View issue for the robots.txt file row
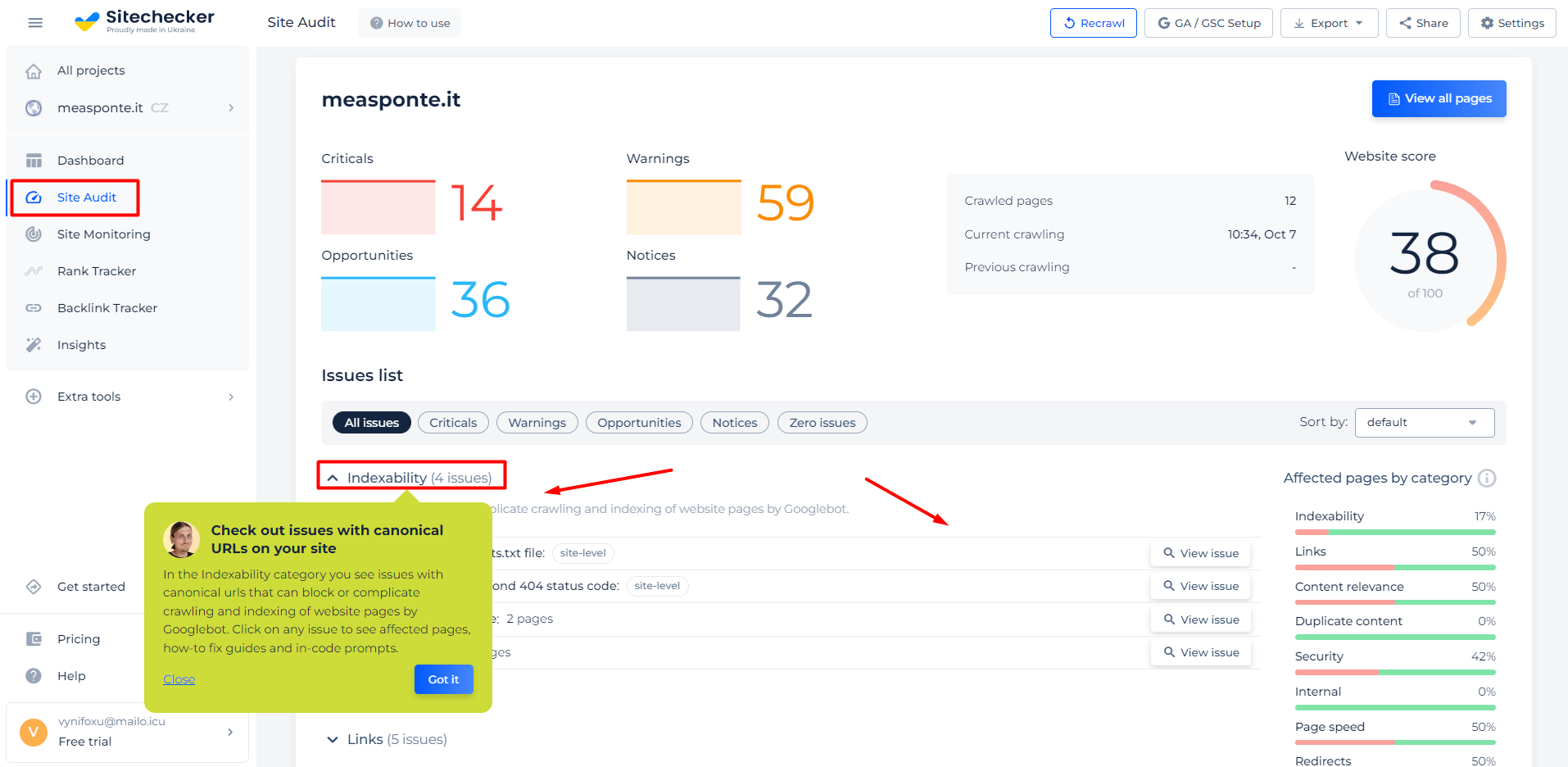 point(1201,553)
